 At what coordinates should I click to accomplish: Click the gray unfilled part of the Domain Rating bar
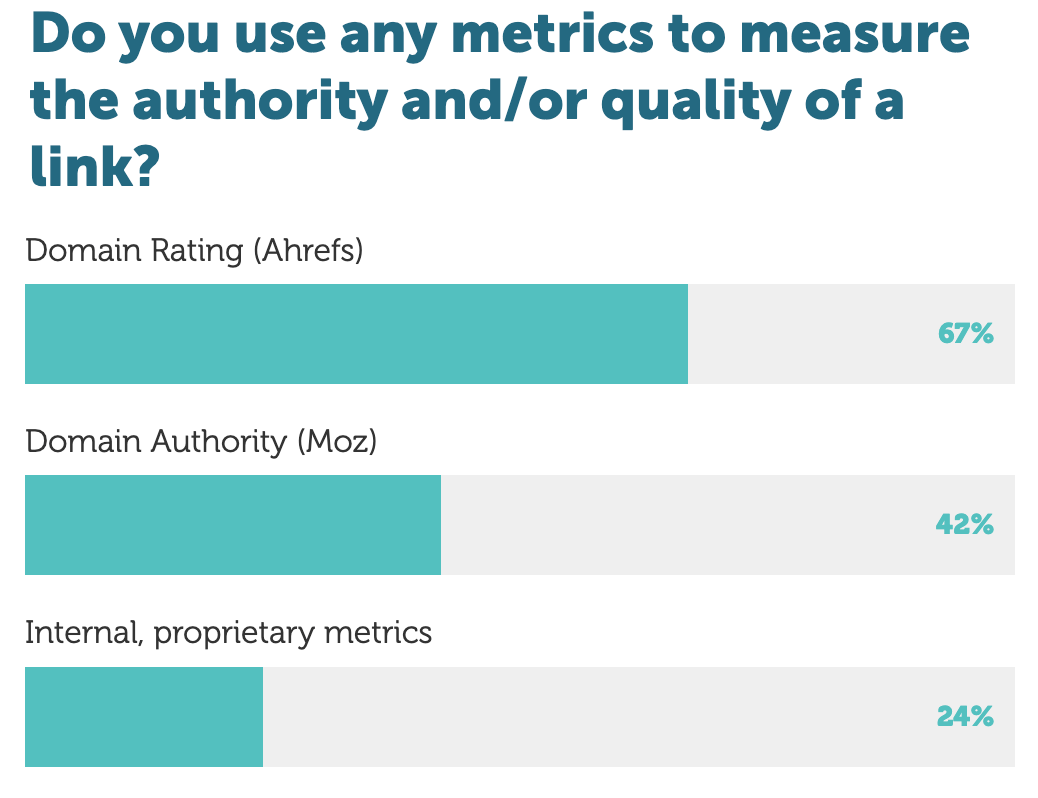(x=810, y=334)
